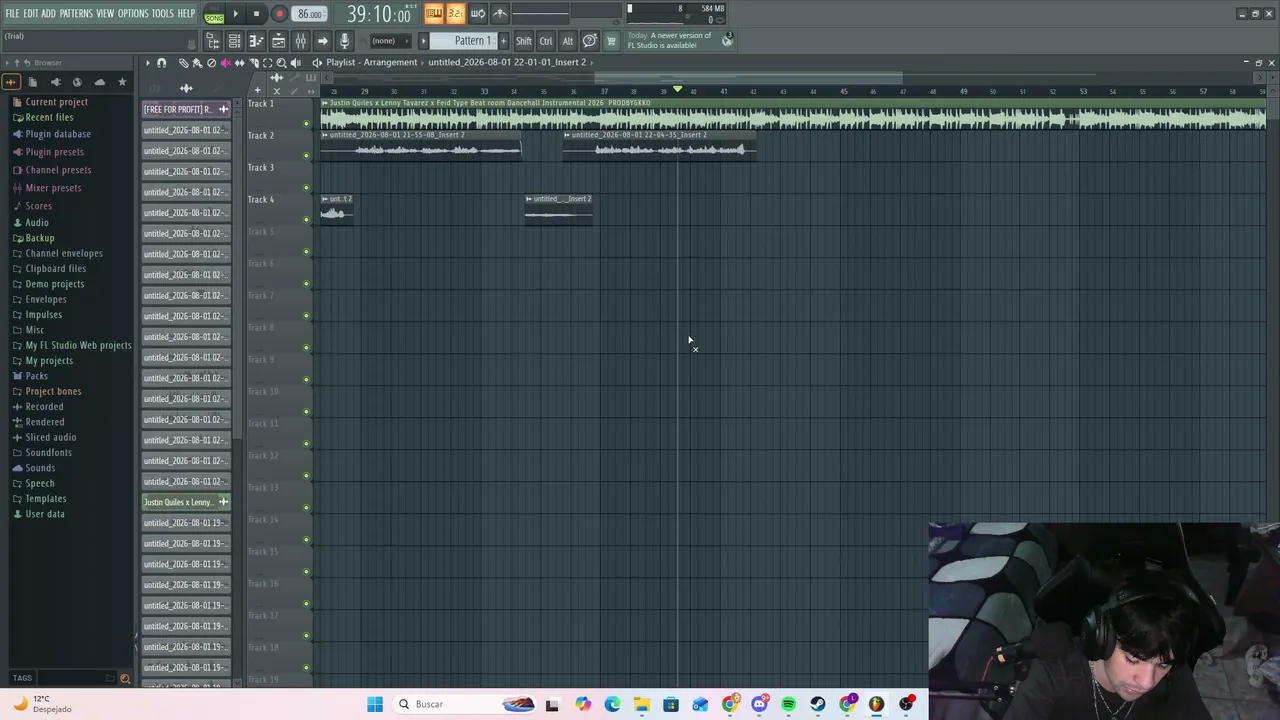Select the pink Mute tool
Screen dimensions: 1280x720
click(x=225, y=63)
